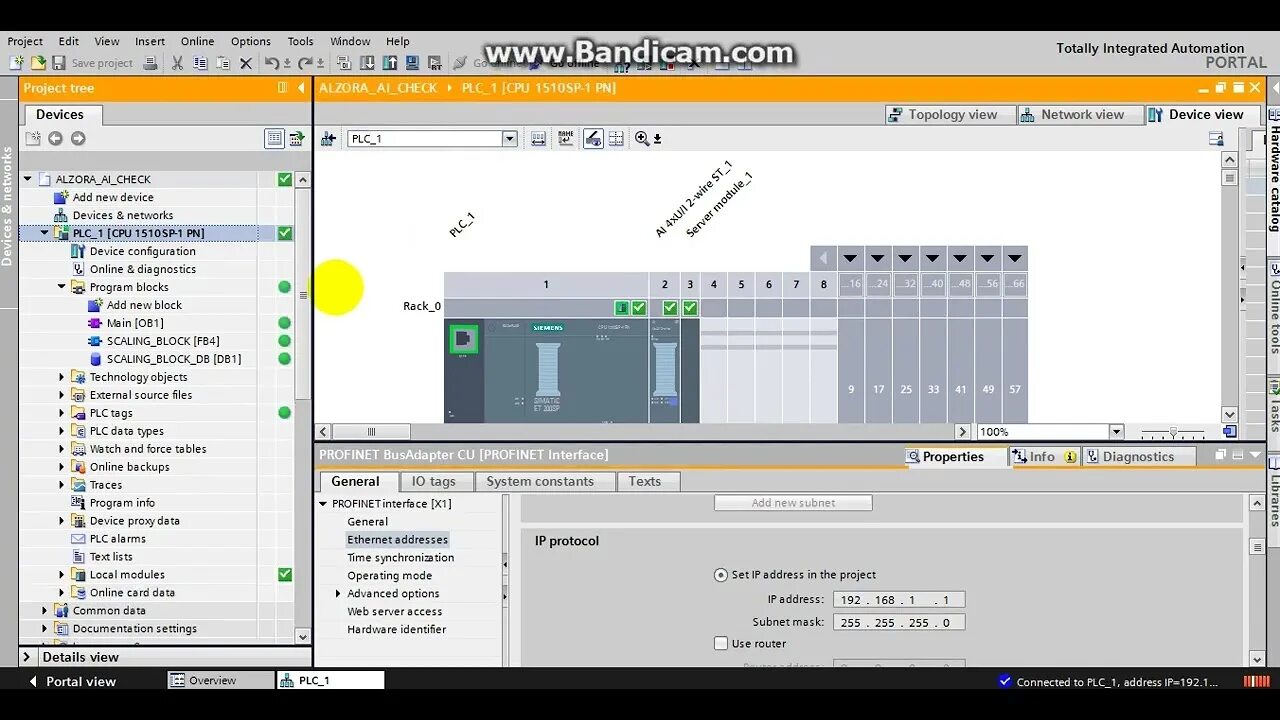
Task: Select Main [OB1] block in tree
Action: pos(135,323)
